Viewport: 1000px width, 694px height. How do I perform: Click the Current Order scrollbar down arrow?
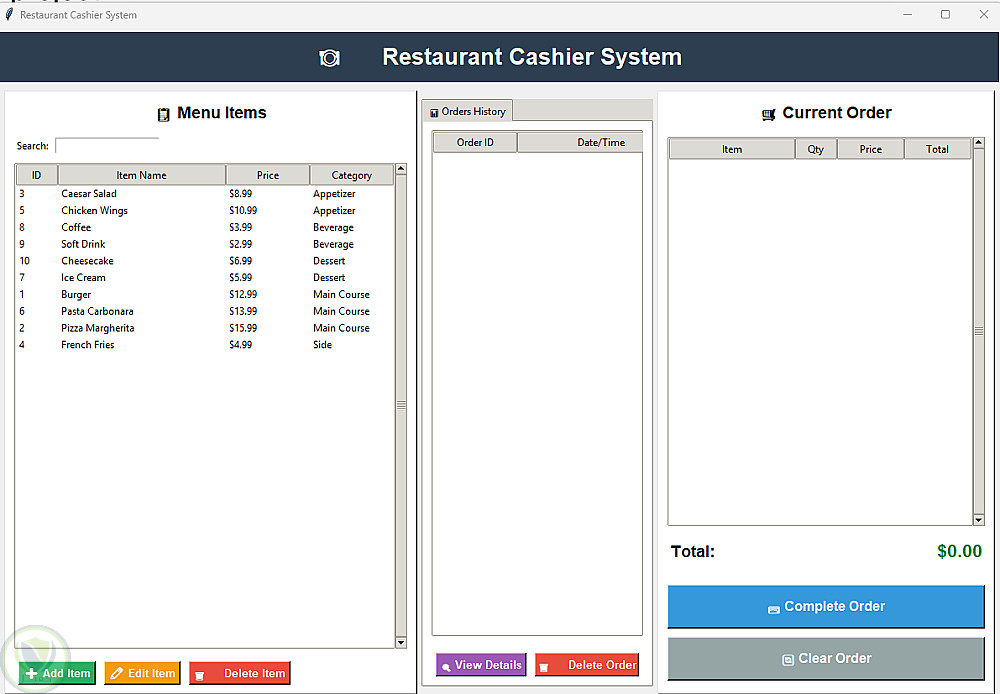pyautogui.click(x=979, y=520)
